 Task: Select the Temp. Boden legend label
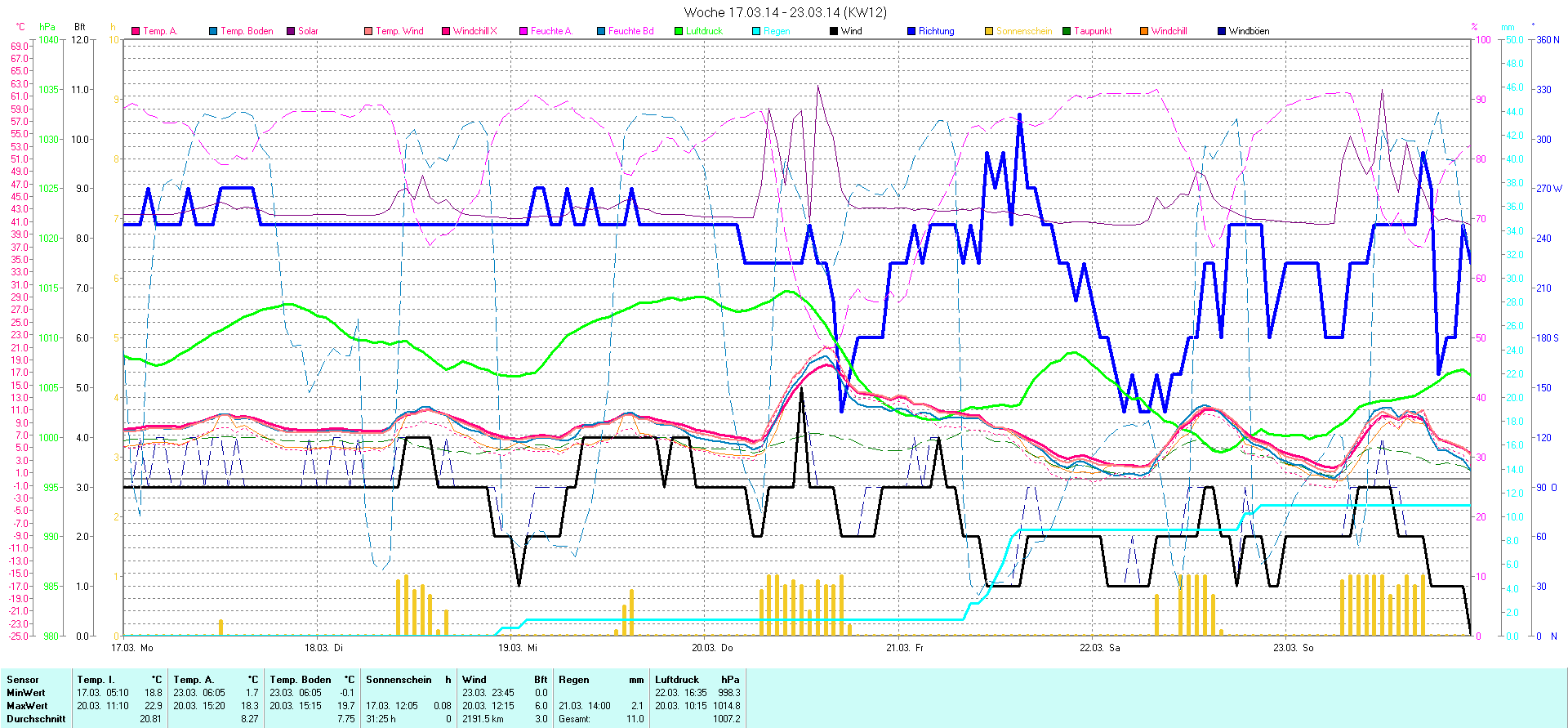[247, 31]
